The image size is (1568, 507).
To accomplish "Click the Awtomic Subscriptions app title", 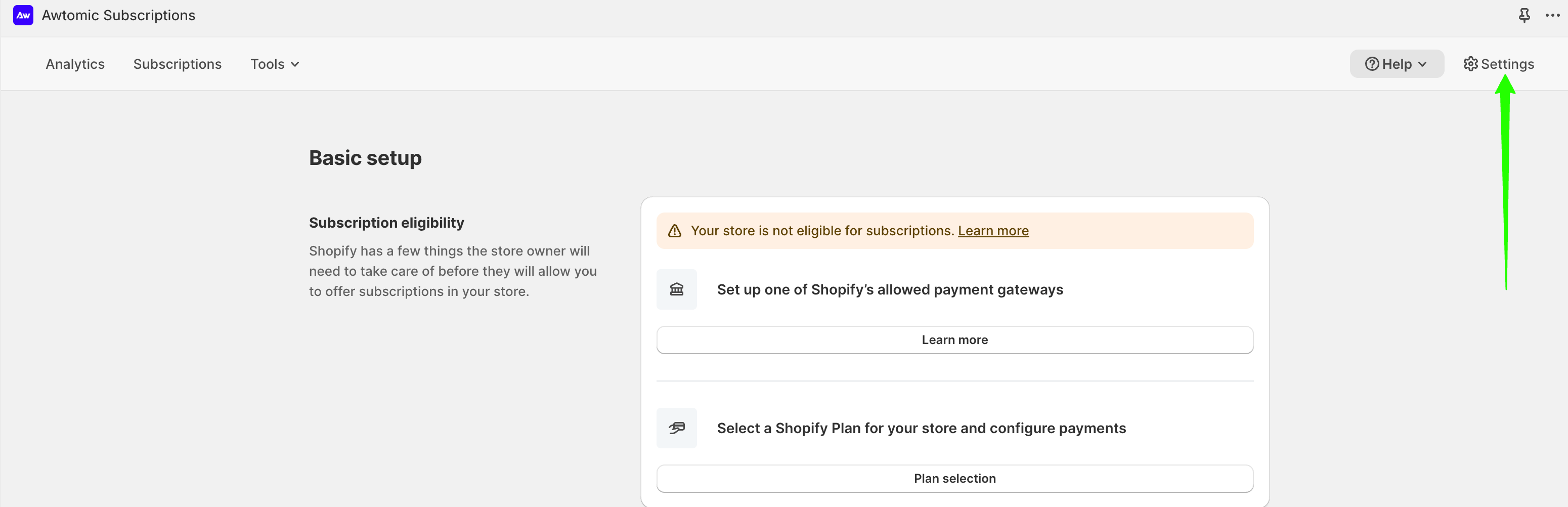I will pyautogui.click(x=118, y=15).
